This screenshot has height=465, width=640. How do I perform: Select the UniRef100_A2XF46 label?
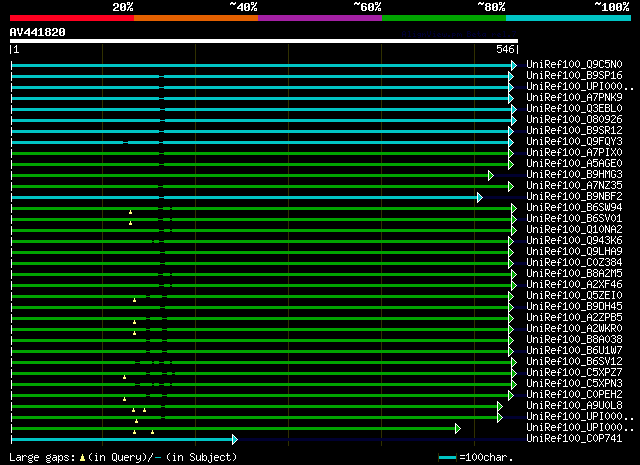coord(574,285)
